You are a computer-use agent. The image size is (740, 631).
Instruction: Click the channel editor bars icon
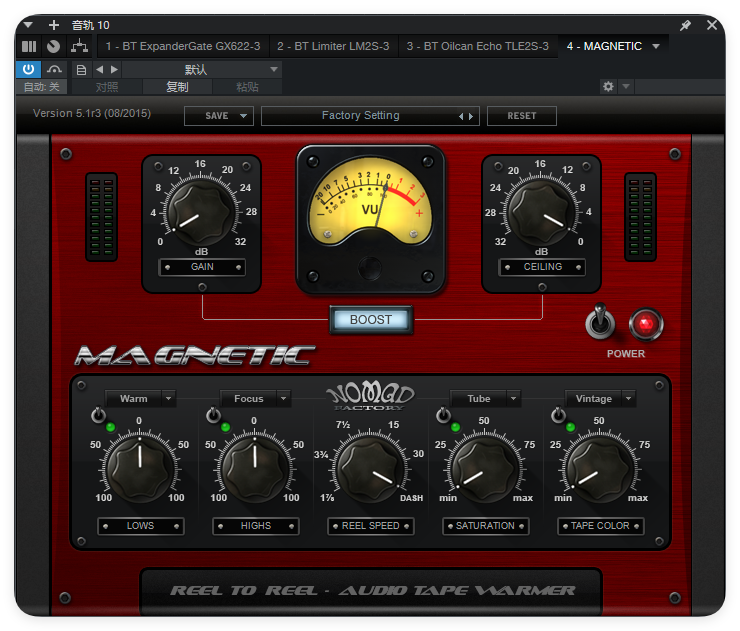click(29, 46)
